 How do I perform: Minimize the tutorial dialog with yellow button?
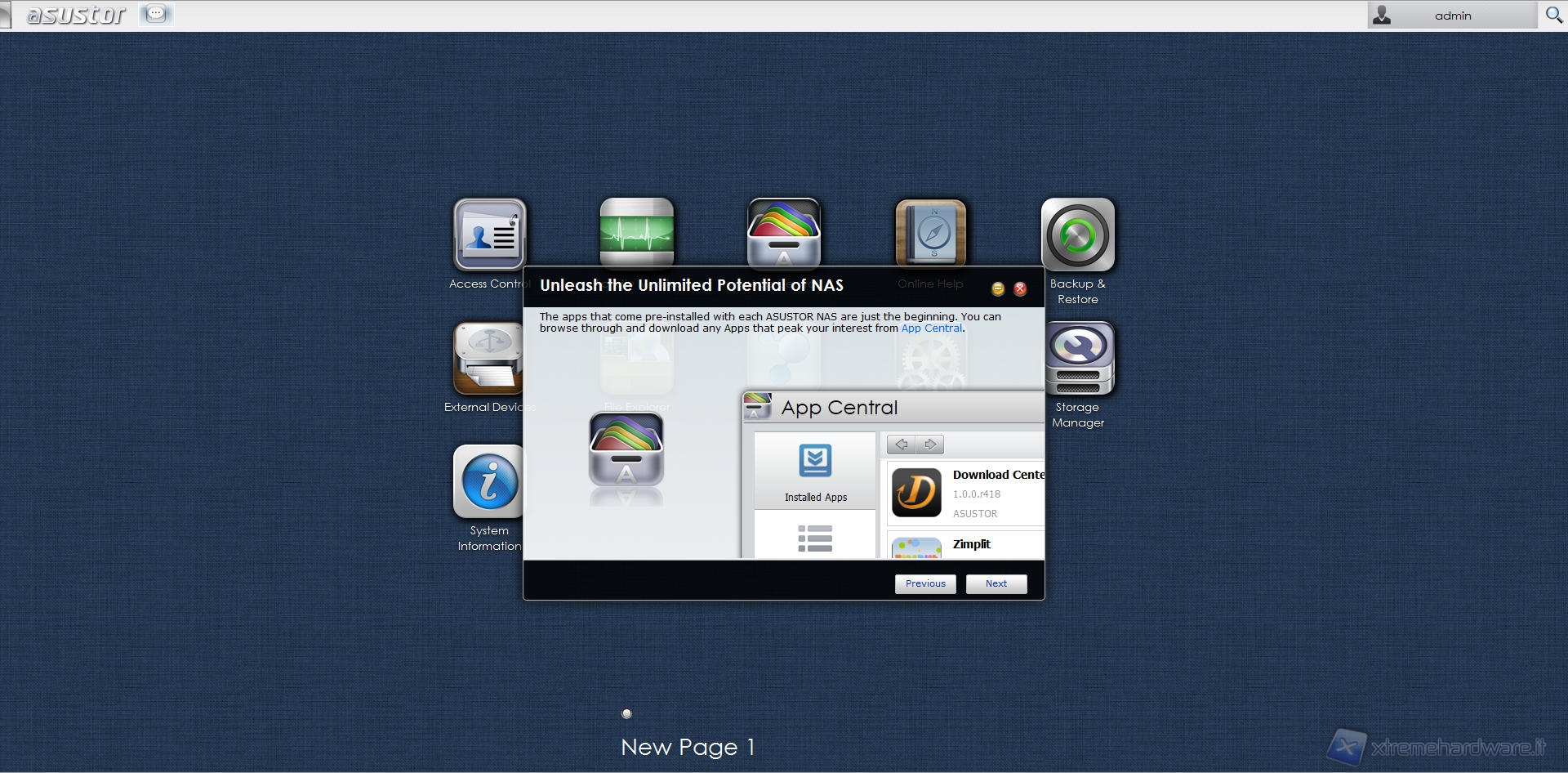click(997, 288)
